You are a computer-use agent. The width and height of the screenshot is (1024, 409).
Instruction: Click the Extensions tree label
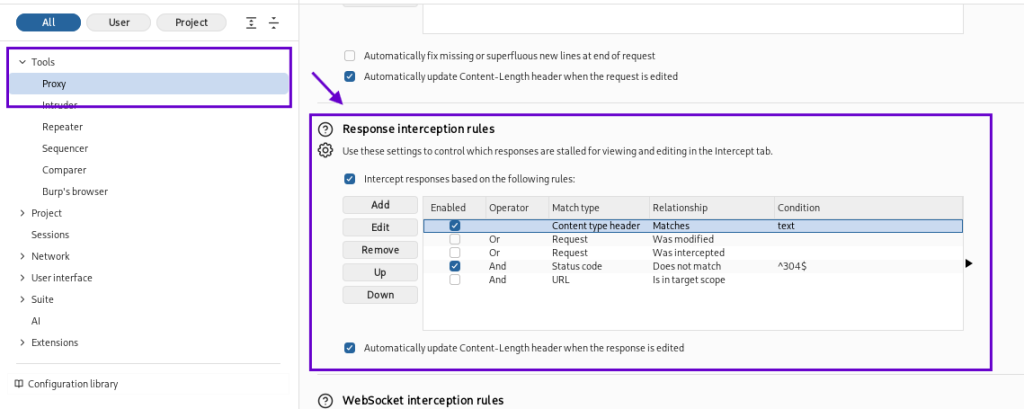[x=54, y=342]
